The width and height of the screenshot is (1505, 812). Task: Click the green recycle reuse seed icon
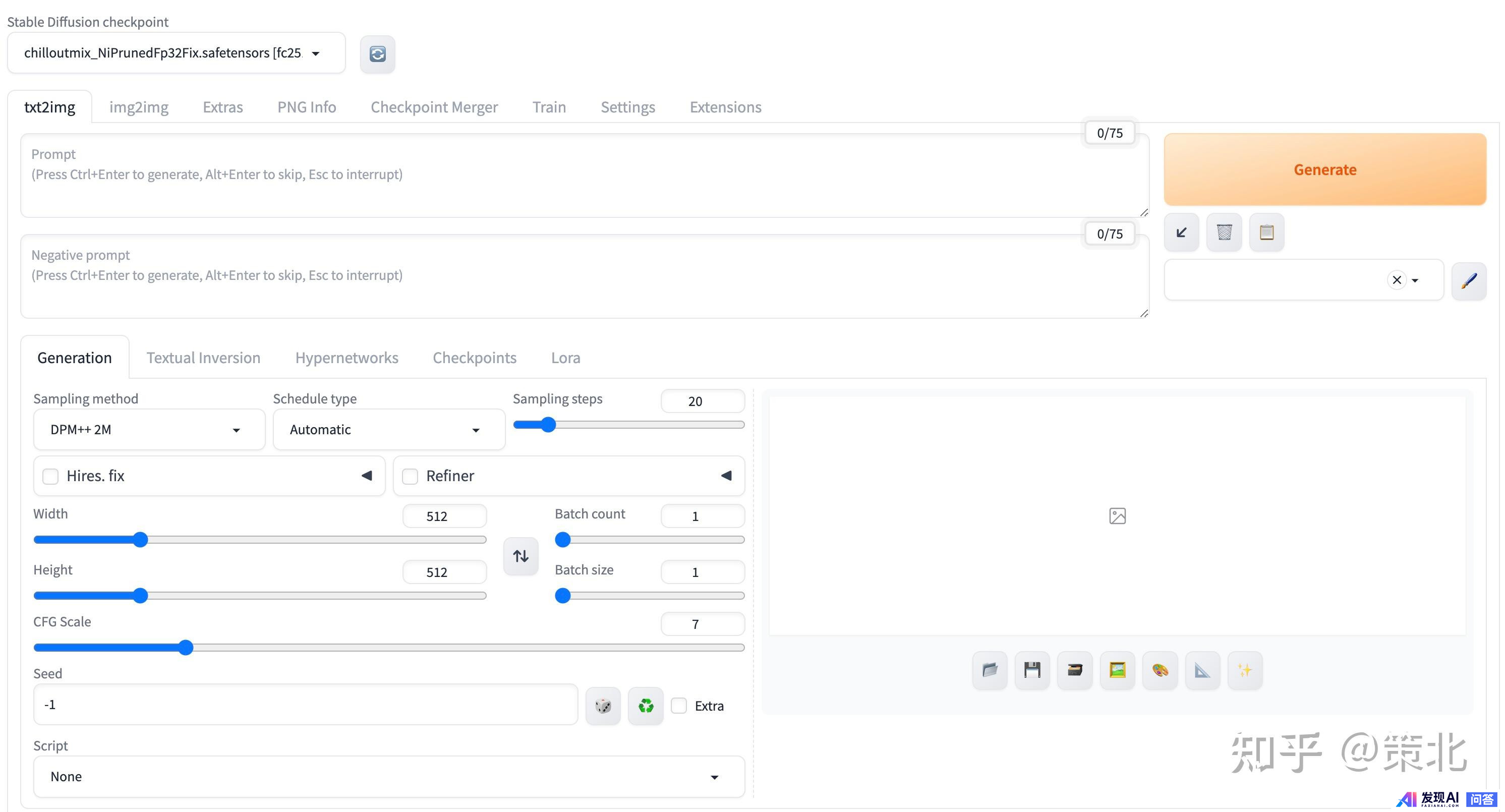click(x=646, y=706)
